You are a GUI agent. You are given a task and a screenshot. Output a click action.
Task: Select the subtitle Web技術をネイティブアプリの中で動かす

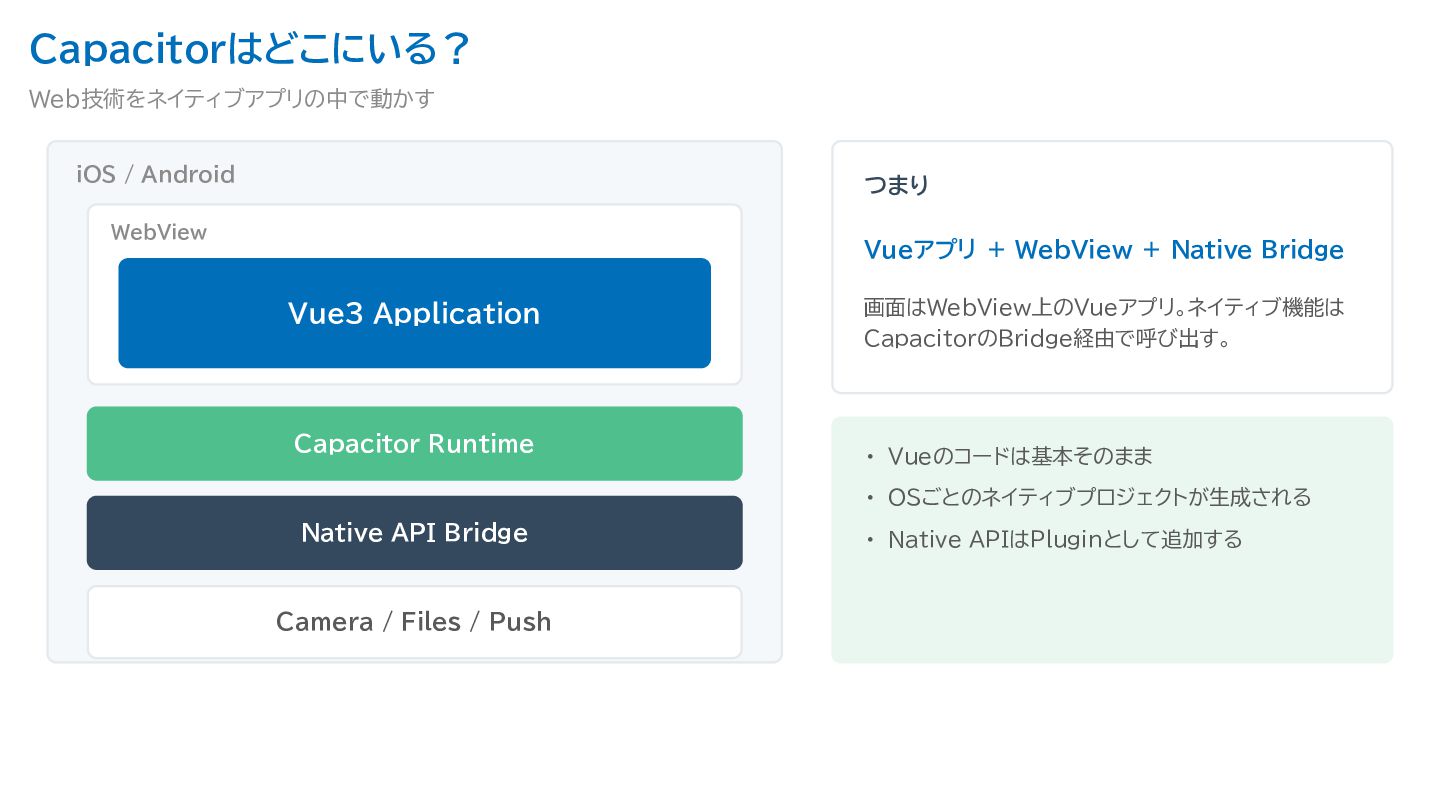pos(232,99)
